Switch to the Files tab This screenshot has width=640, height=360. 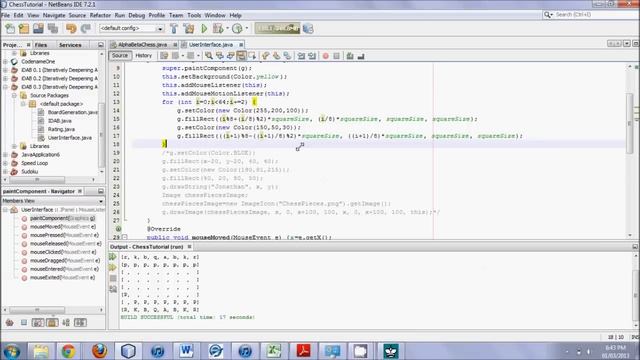click(x=41, y=45)
